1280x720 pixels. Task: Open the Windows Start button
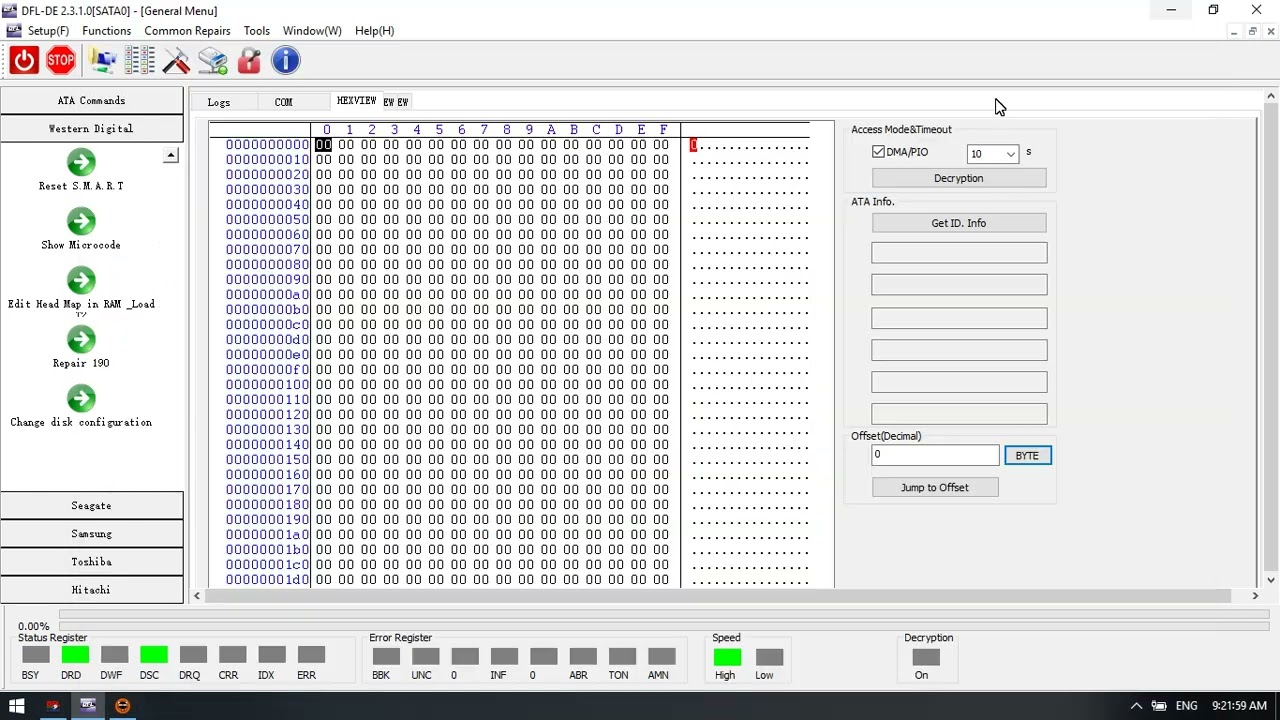(17, 706)
